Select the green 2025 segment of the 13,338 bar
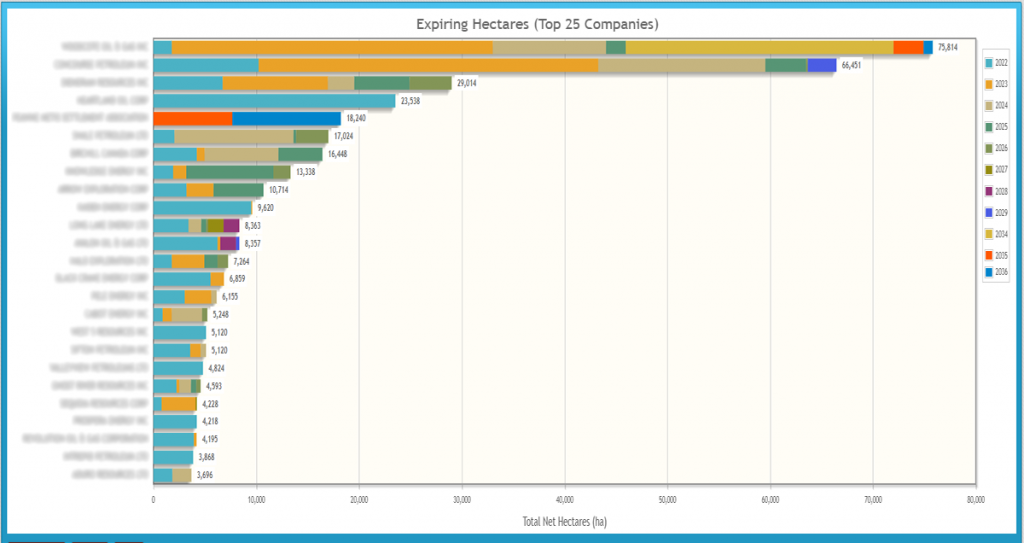Viewport: 1024px width, 543px height. tap(230, 172)
